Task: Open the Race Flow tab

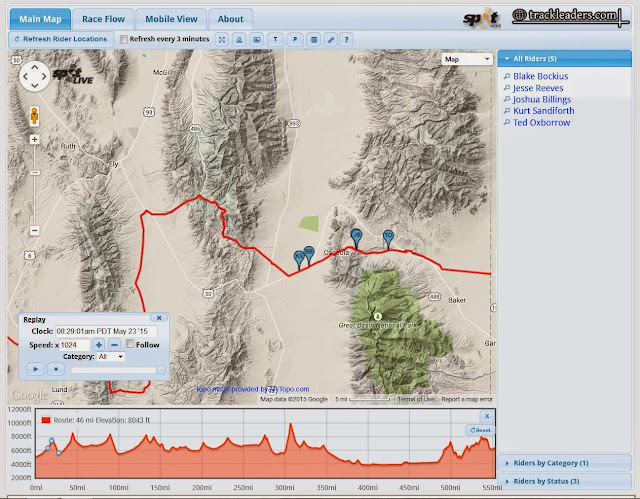Action: pos(103,19)
